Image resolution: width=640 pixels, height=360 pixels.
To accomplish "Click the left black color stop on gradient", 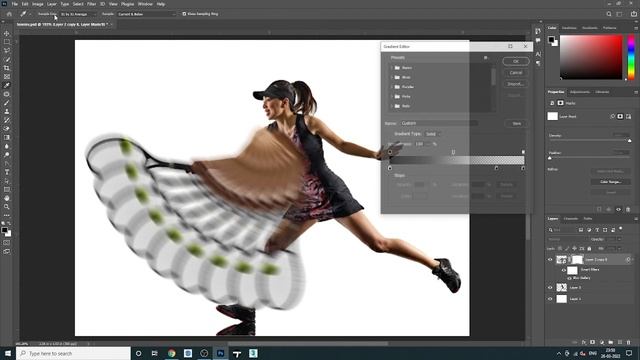I will coord(390,168).
